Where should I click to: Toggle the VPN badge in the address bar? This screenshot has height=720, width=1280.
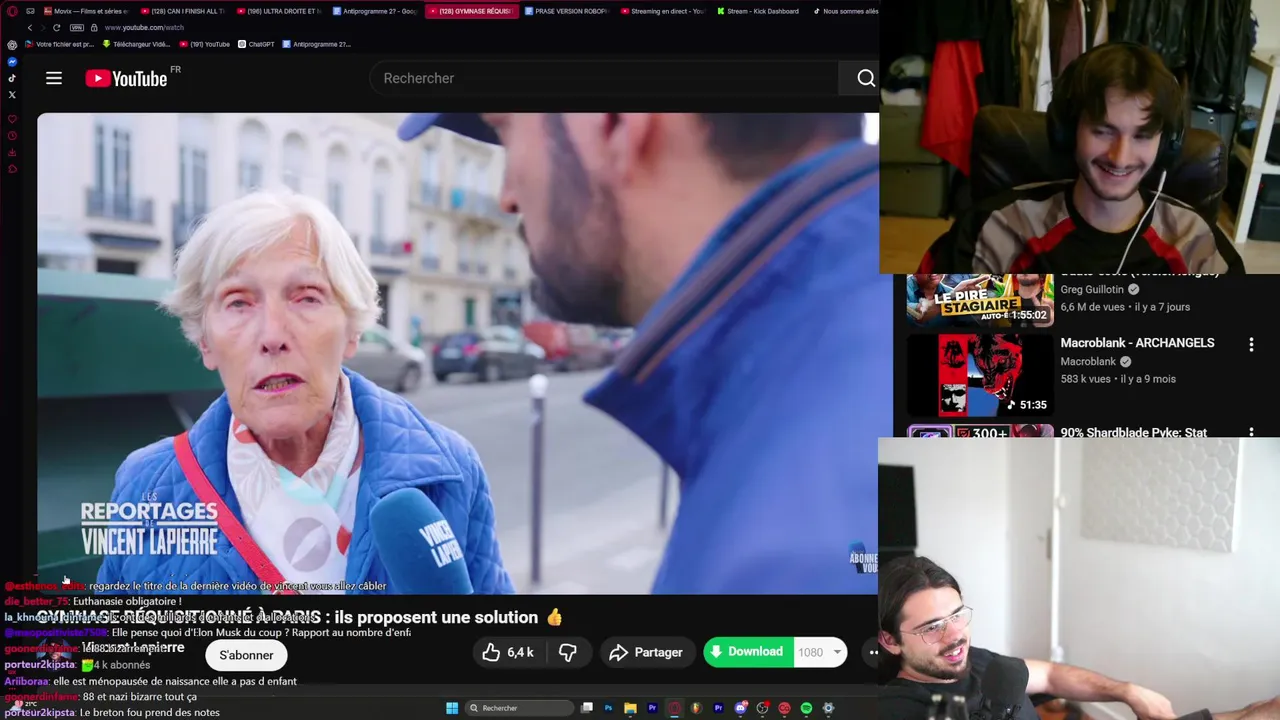click(77, 28)
